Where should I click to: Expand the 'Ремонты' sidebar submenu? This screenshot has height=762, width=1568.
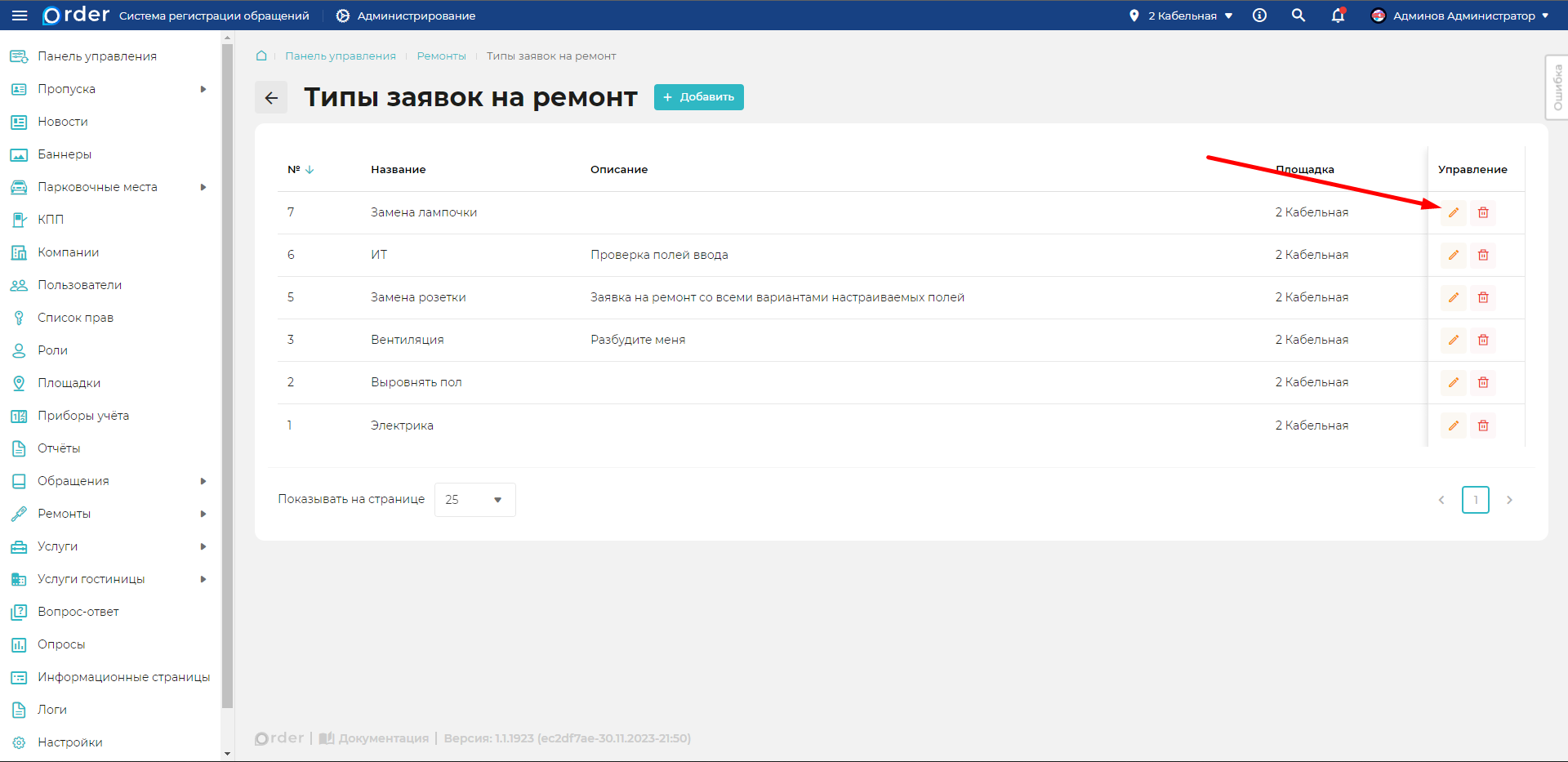point(203,514)
